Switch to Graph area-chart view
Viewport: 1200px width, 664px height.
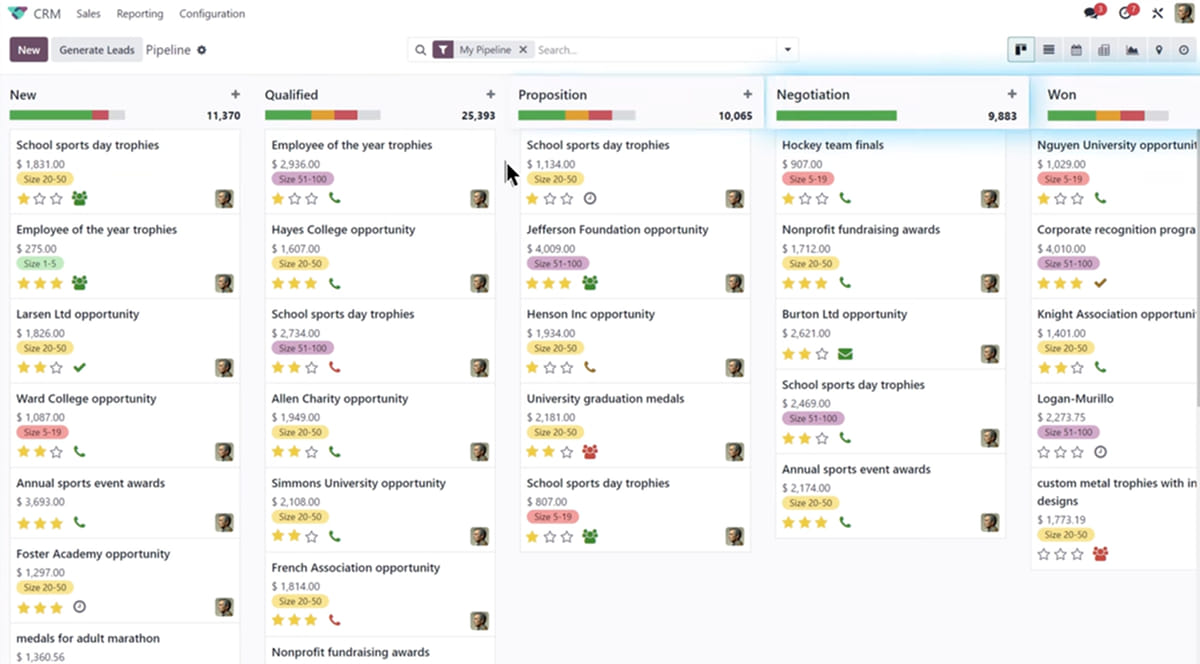tap(1132, 50)
